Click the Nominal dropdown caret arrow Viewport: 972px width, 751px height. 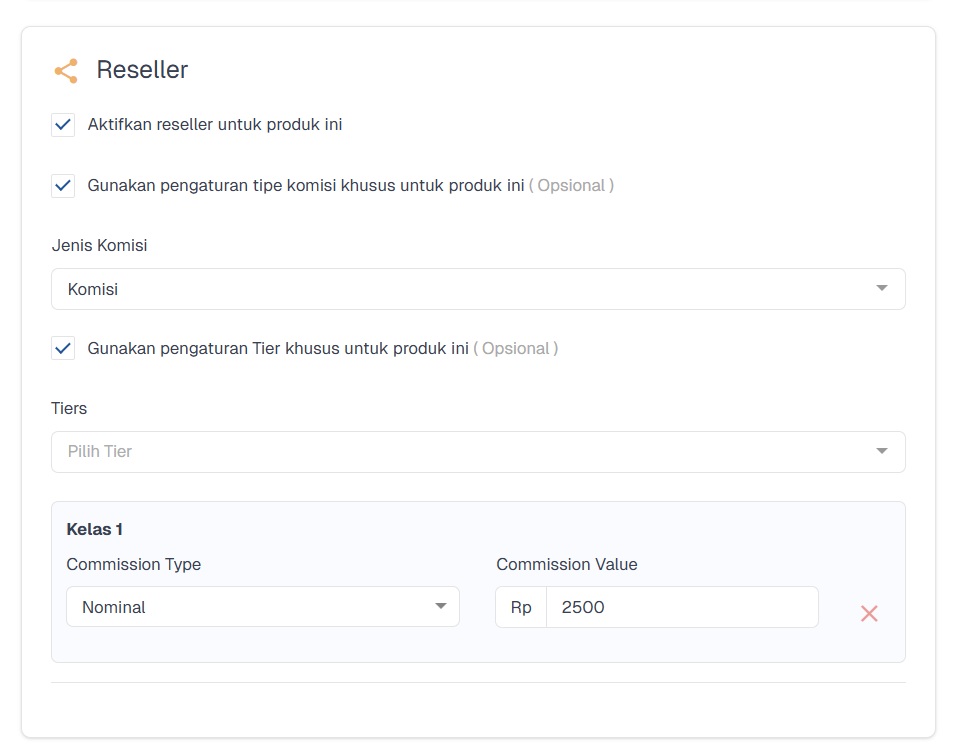click(x=441, y=606)
